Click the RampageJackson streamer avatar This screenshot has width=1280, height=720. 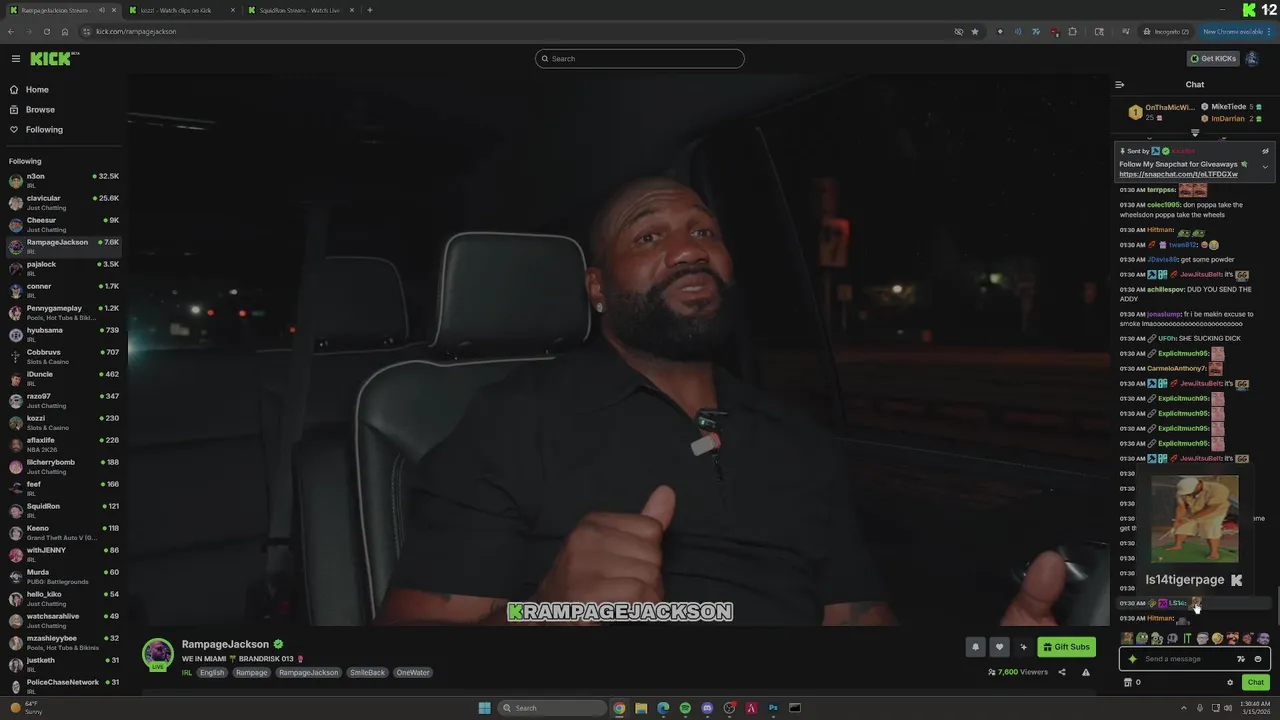[157, 654]
